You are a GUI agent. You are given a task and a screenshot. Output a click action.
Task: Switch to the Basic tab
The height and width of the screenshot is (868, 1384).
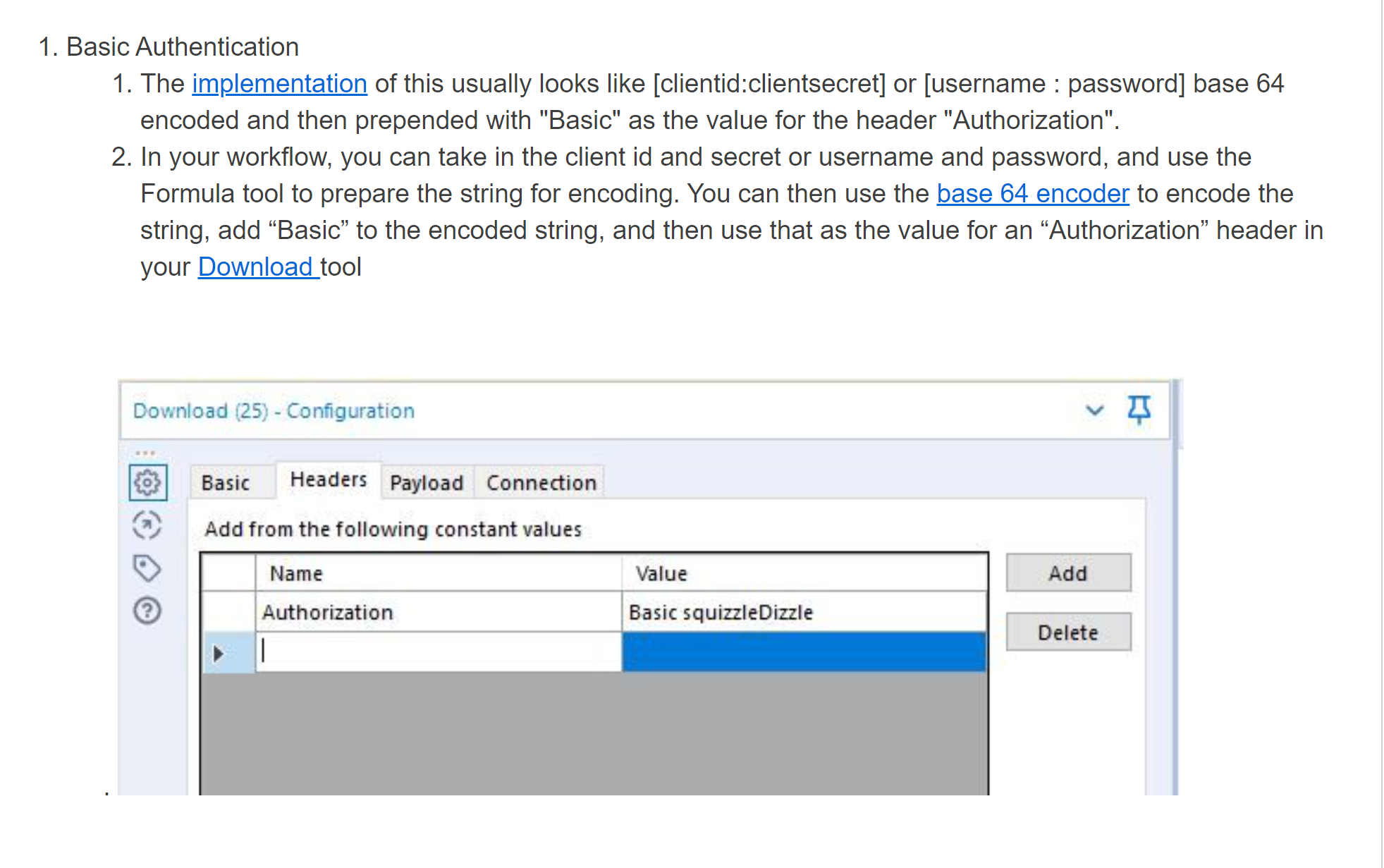(226, 483)
